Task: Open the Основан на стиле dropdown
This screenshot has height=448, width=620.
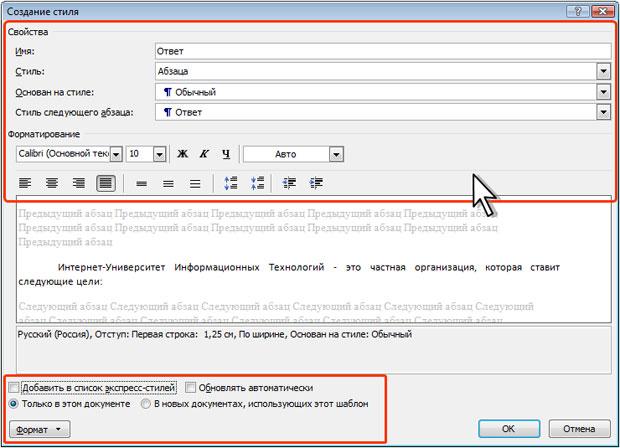Action: (603, 92)
